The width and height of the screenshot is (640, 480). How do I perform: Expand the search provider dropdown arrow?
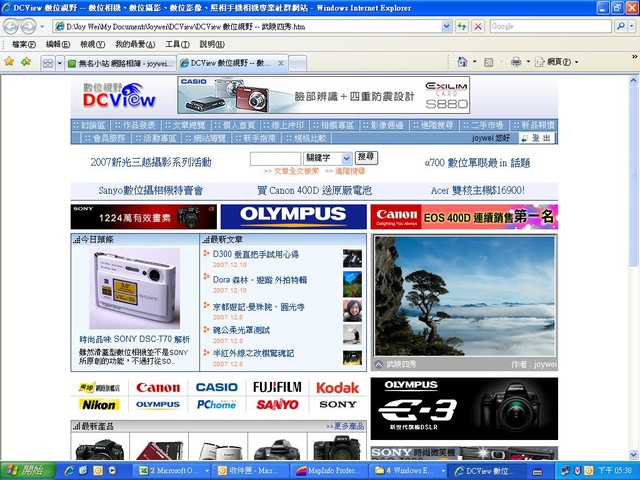632,27
